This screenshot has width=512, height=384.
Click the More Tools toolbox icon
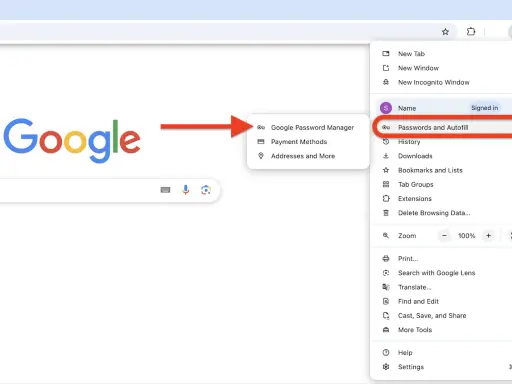tap(386, 330)
